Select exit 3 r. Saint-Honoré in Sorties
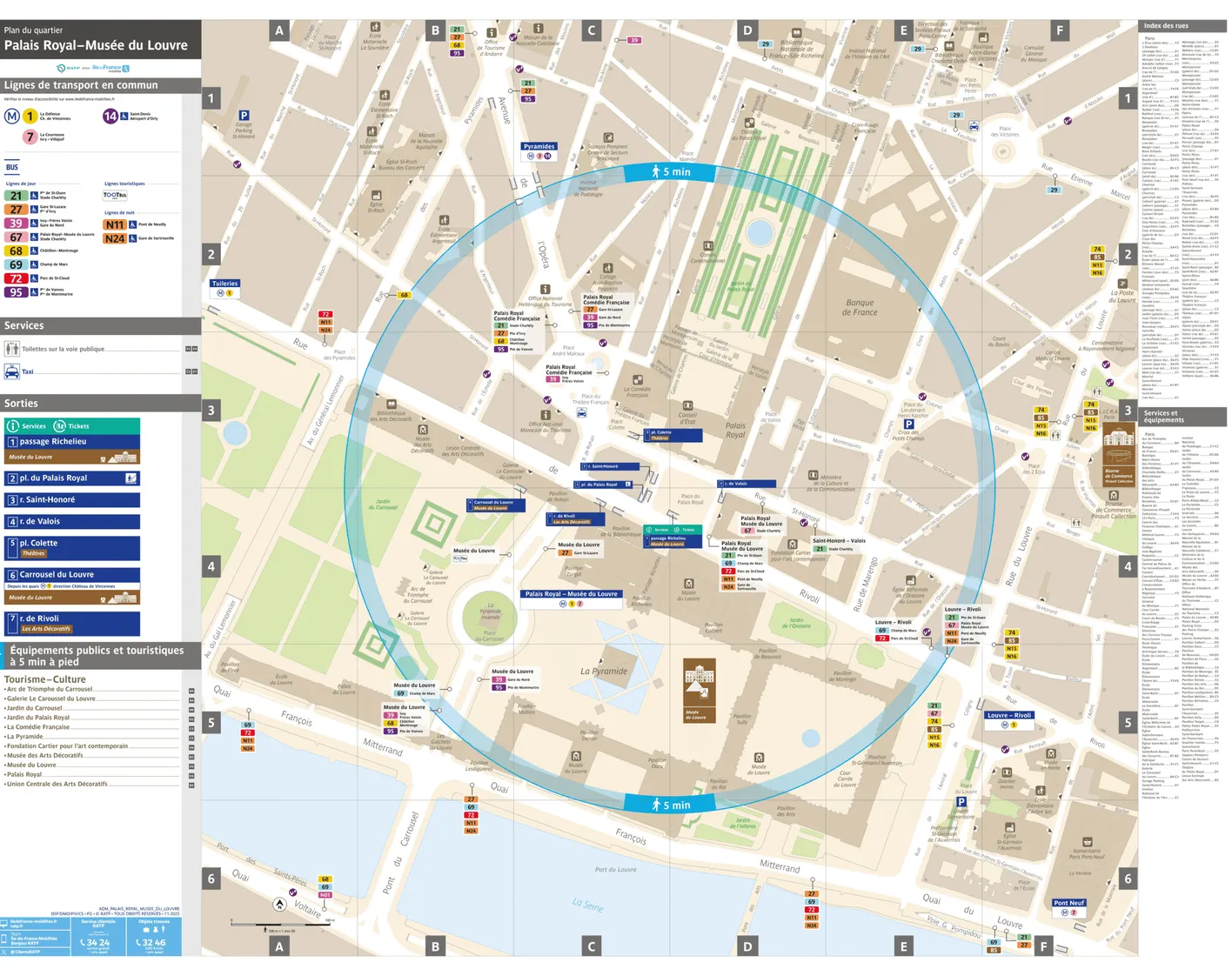Image resolution: width=1232 pixels, height=976 pixels. click(72, 499)
